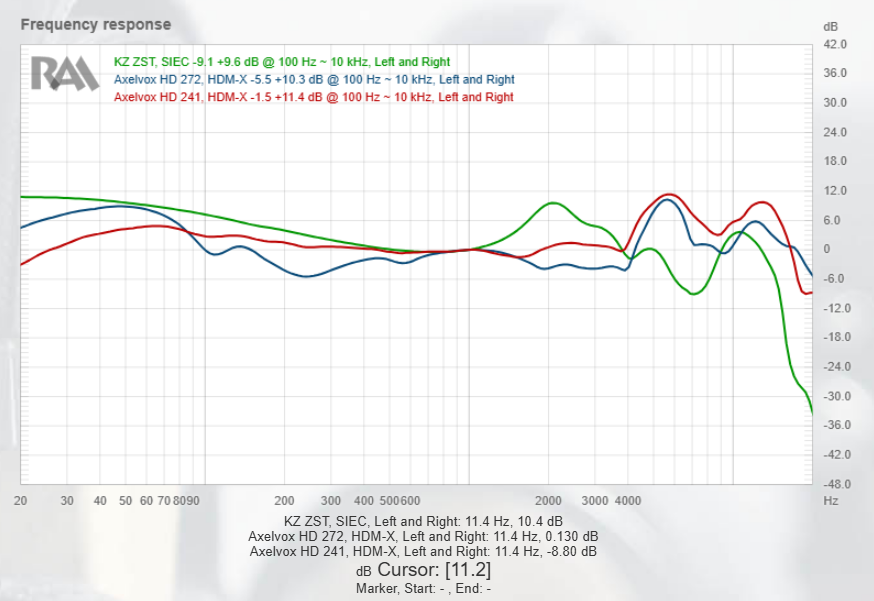874x601 pixels.
Task: Select the green KZ ZST legend entry
Action: (x=281, y=62)
